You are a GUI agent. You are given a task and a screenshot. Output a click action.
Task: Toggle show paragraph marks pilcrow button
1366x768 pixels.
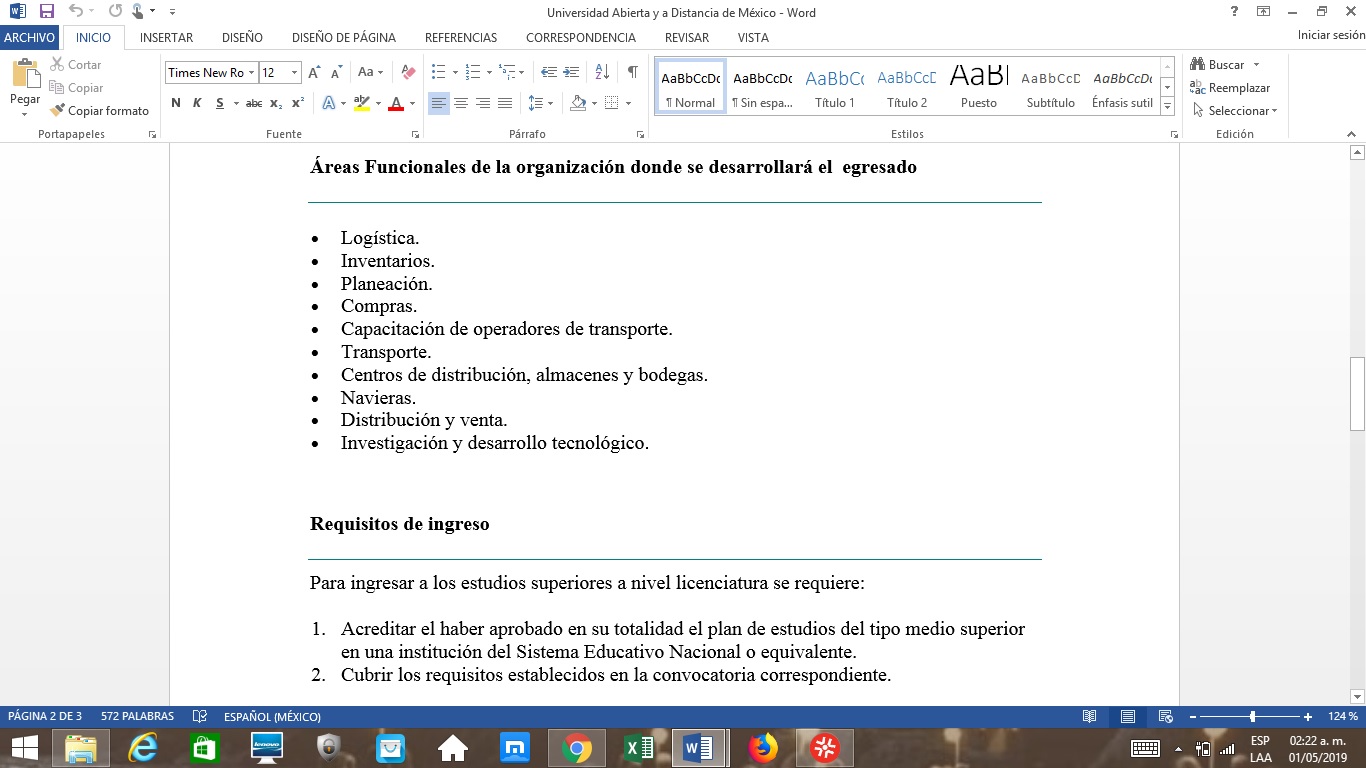[632, 72]
